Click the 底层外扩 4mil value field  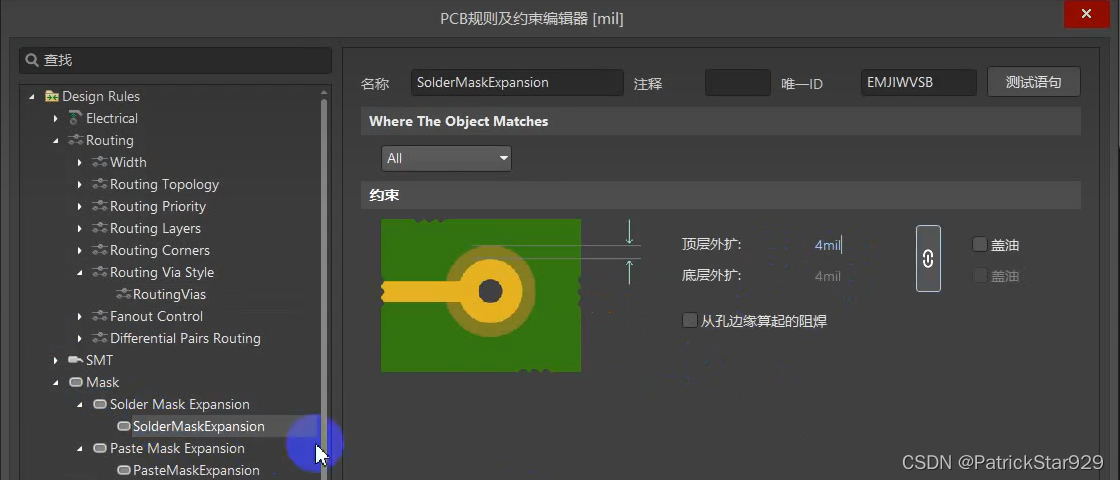pos(828,276)
